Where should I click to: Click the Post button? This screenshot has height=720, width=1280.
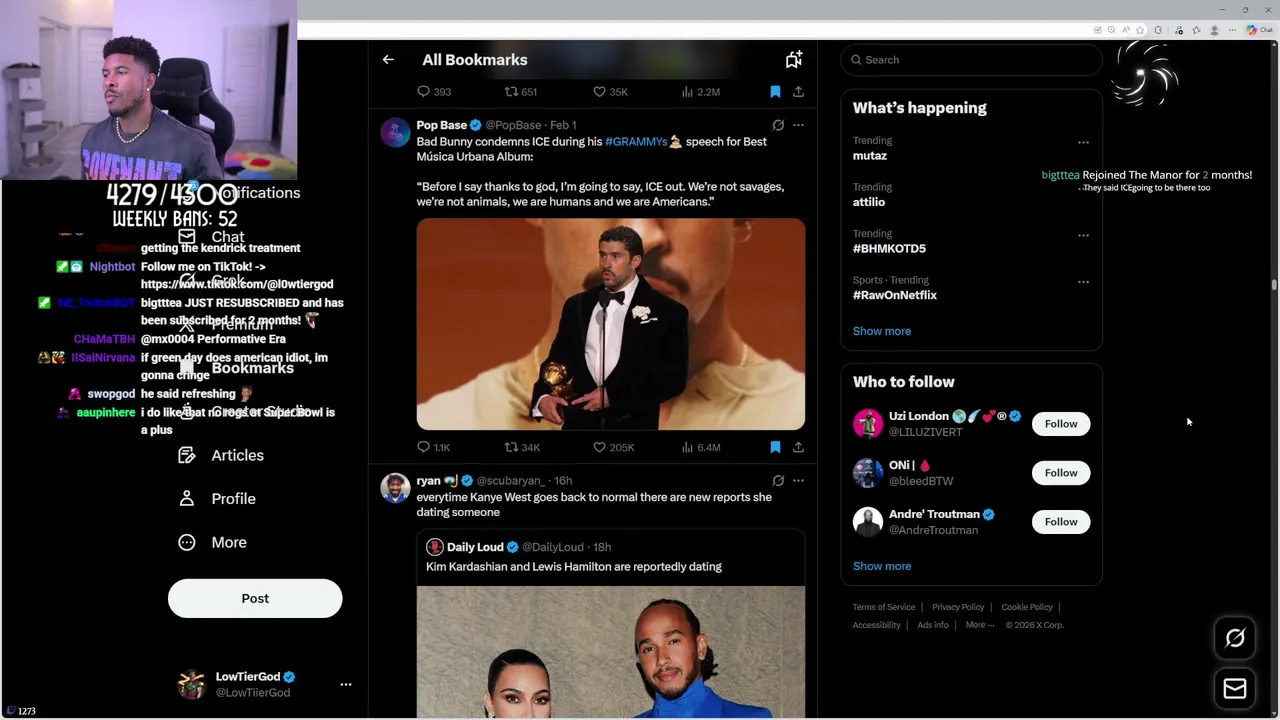click(x=255, y=598)
